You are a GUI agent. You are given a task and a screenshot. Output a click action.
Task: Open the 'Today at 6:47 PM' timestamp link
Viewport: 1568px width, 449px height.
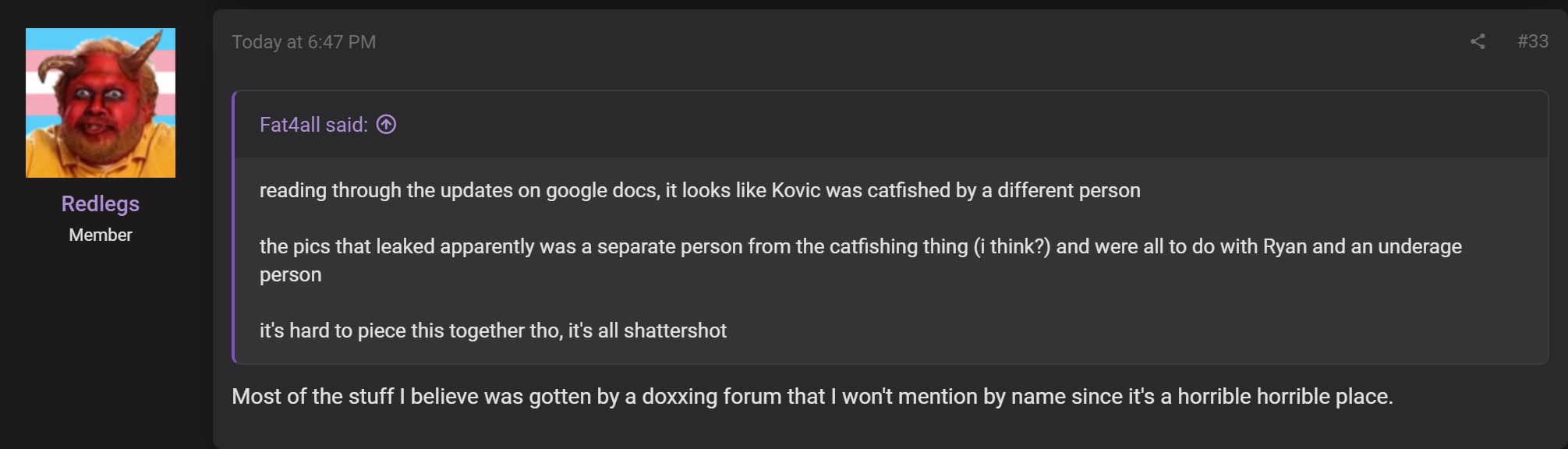click(303, 42)
